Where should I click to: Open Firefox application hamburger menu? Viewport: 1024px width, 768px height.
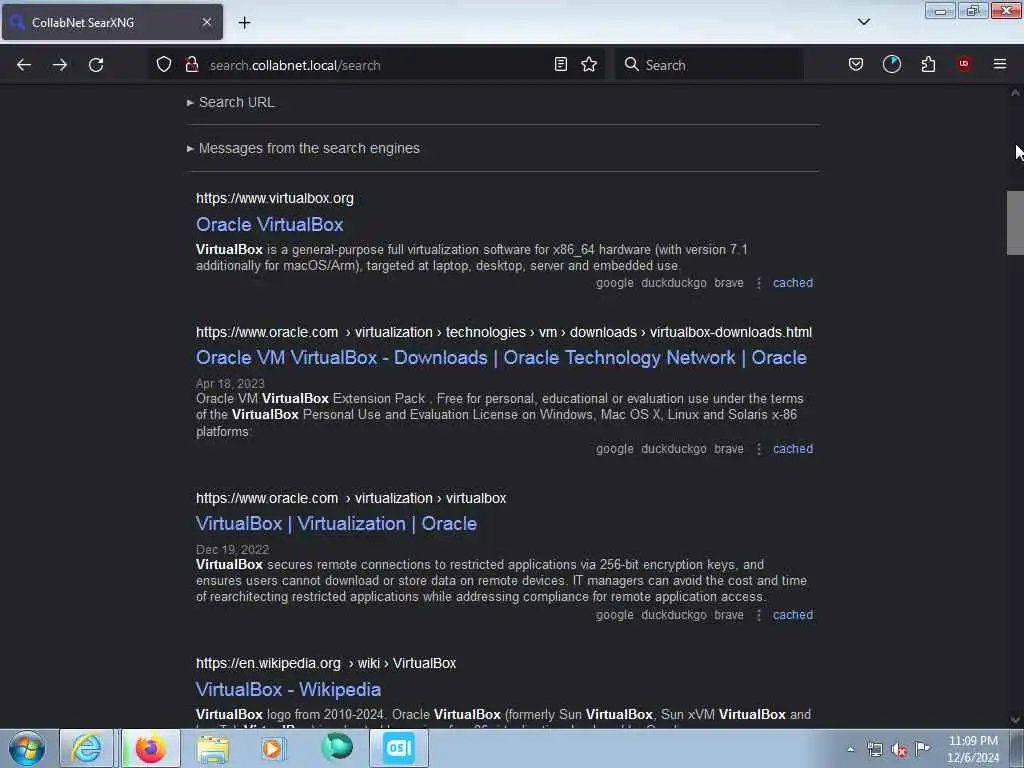coord(1000,64)
